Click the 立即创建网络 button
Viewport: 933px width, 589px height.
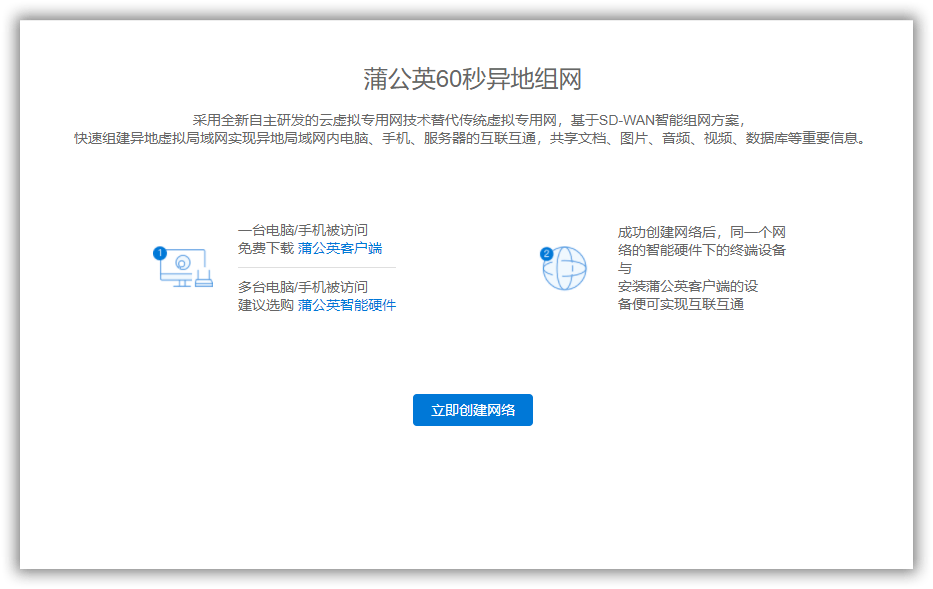point(473,410)
